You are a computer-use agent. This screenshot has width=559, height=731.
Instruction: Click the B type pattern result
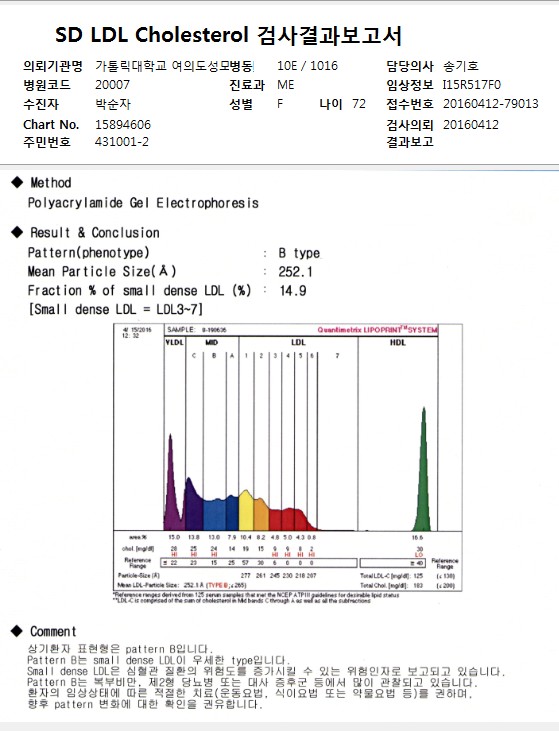(299, 253)
